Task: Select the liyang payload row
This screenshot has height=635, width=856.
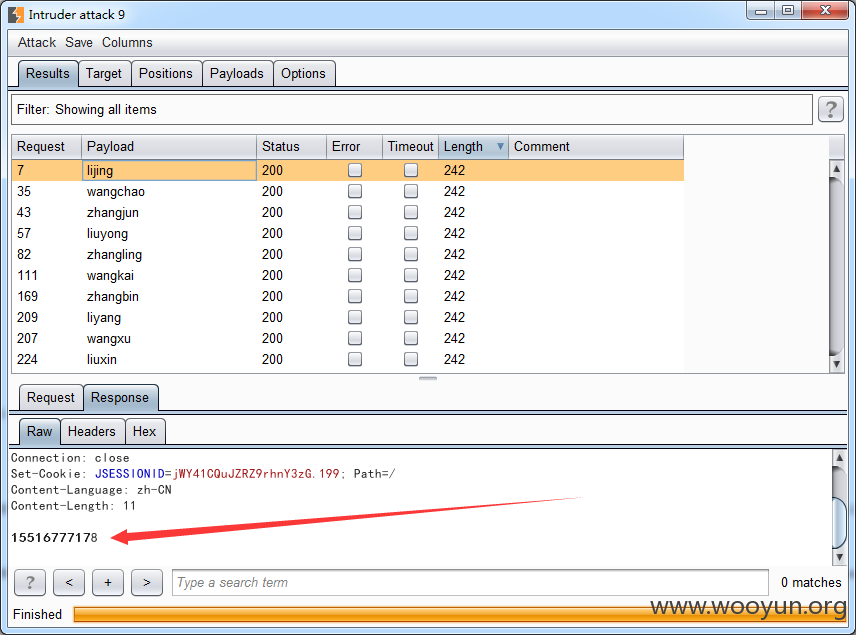Action: pos(348,317)
